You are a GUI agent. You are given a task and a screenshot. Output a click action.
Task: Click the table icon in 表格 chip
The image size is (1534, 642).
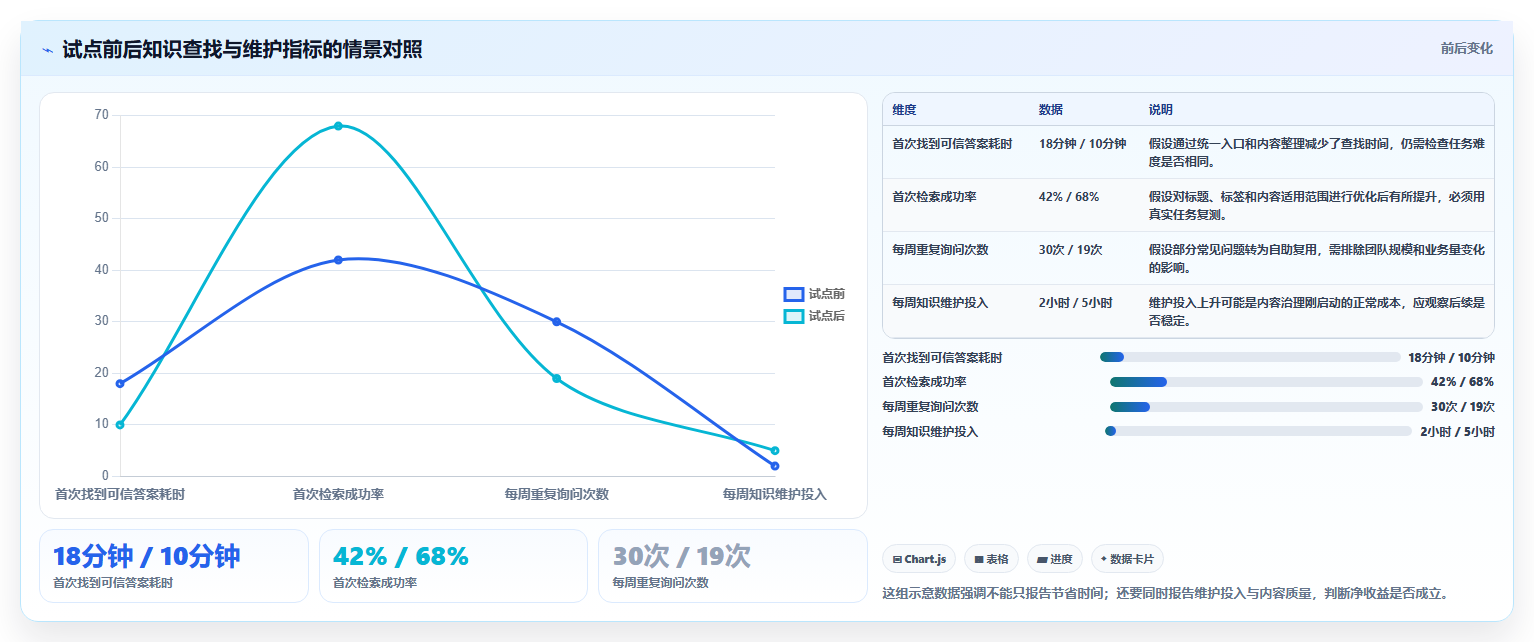pyautogui.click(x=979, y=559)
